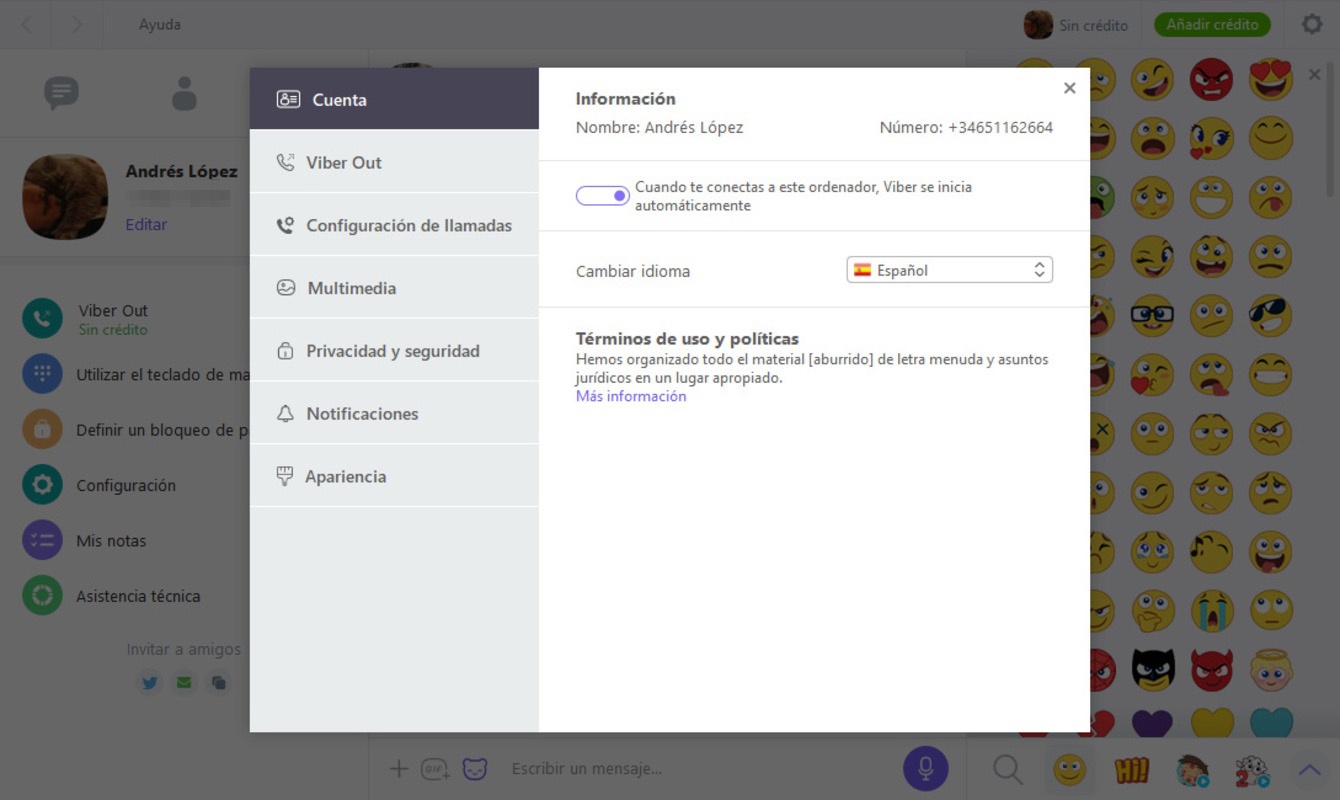Open the chats speech bubble icon
Viewport: 1340px width, 800px height.
[61, 94]
